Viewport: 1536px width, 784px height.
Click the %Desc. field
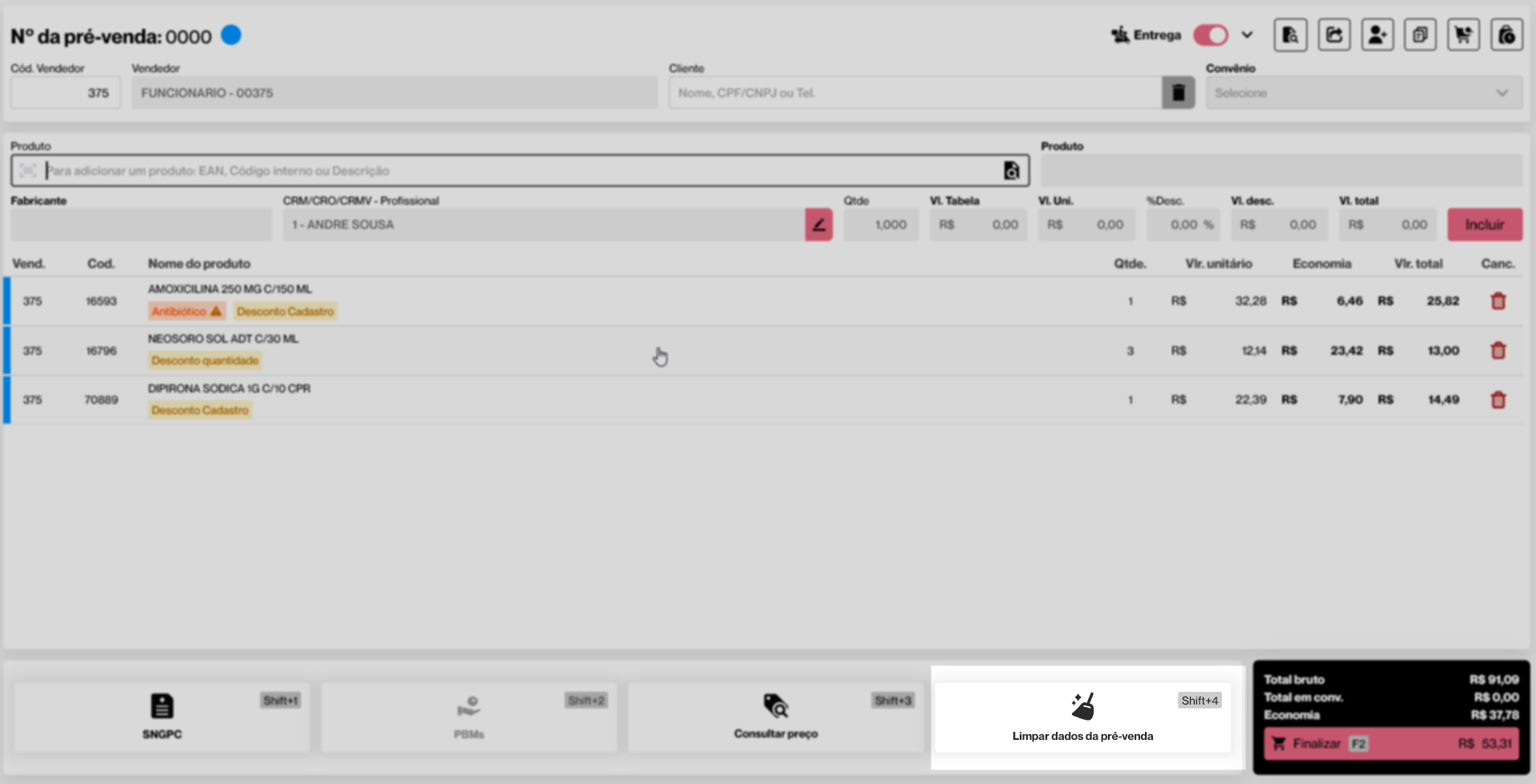[1183, 225]
